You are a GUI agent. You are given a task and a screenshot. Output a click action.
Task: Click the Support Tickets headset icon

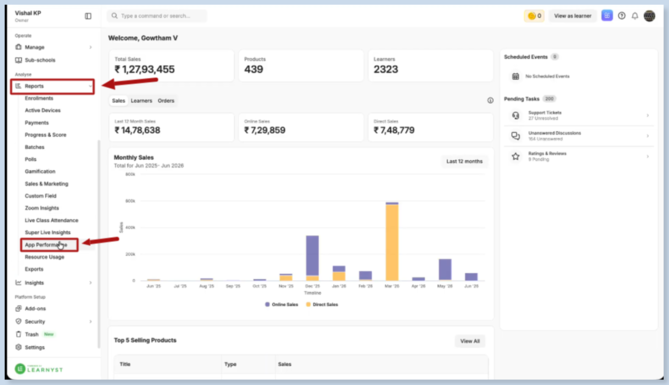pos(515,115)
